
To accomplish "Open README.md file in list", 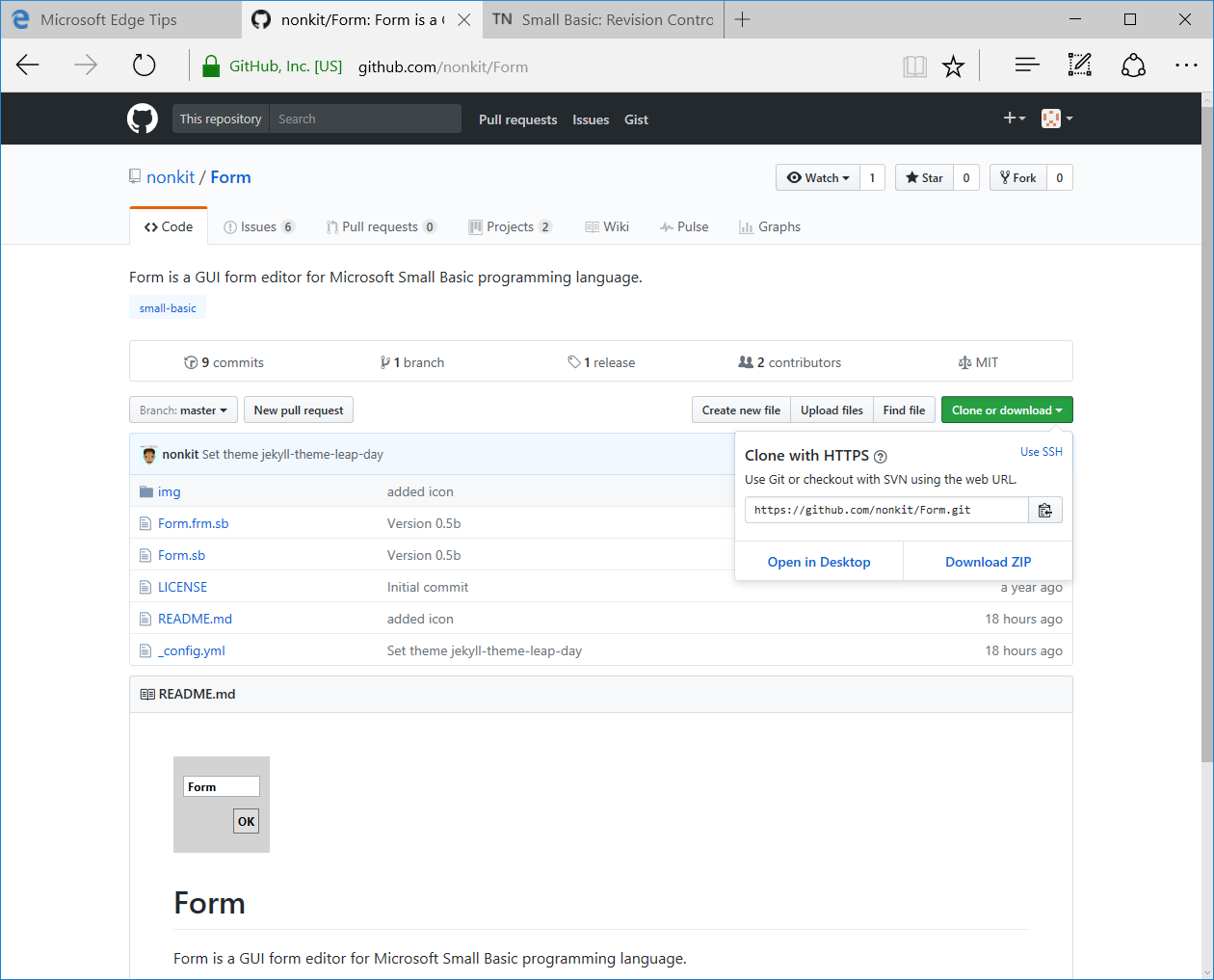I will 195,619.
